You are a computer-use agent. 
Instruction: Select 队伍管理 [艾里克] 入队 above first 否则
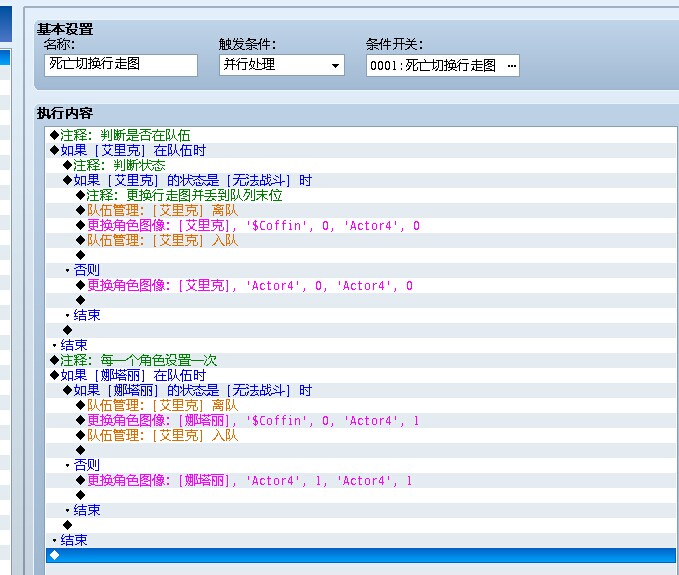[361, 240]
